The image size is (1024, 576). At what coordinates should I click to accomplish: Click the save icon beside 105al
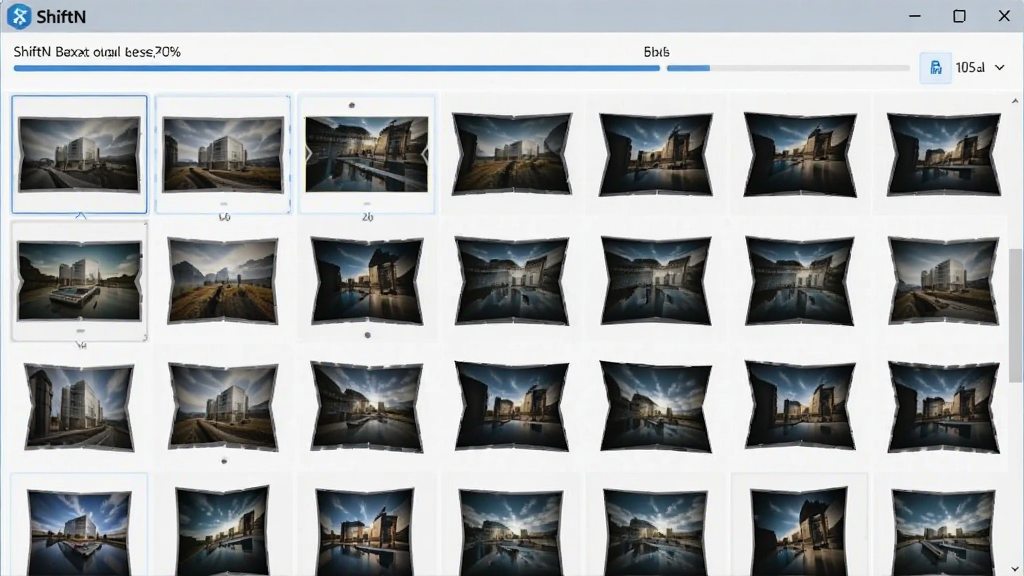[935, 68]
